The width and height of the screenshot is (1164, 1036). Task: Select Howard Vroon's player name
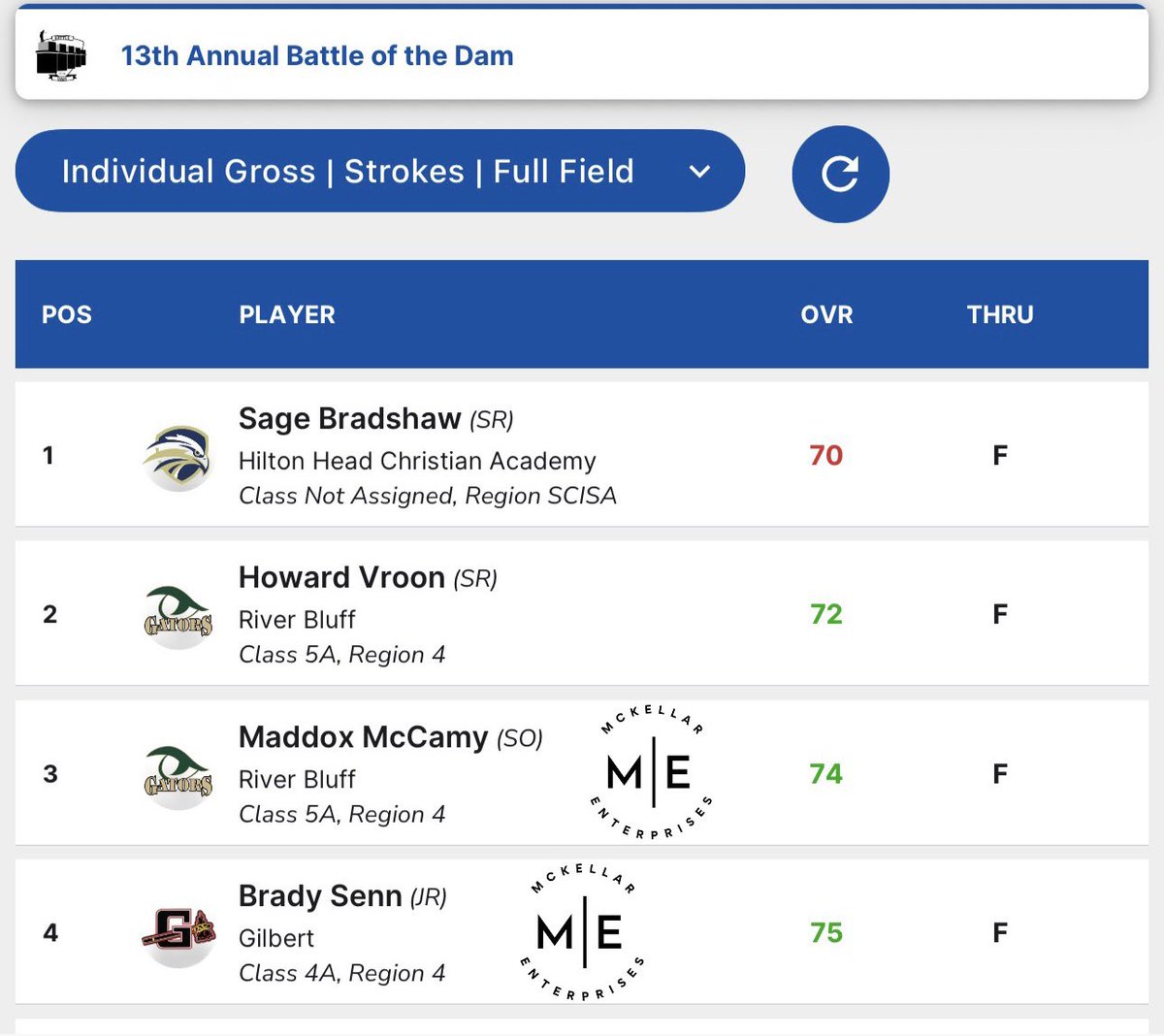(341, 577)
